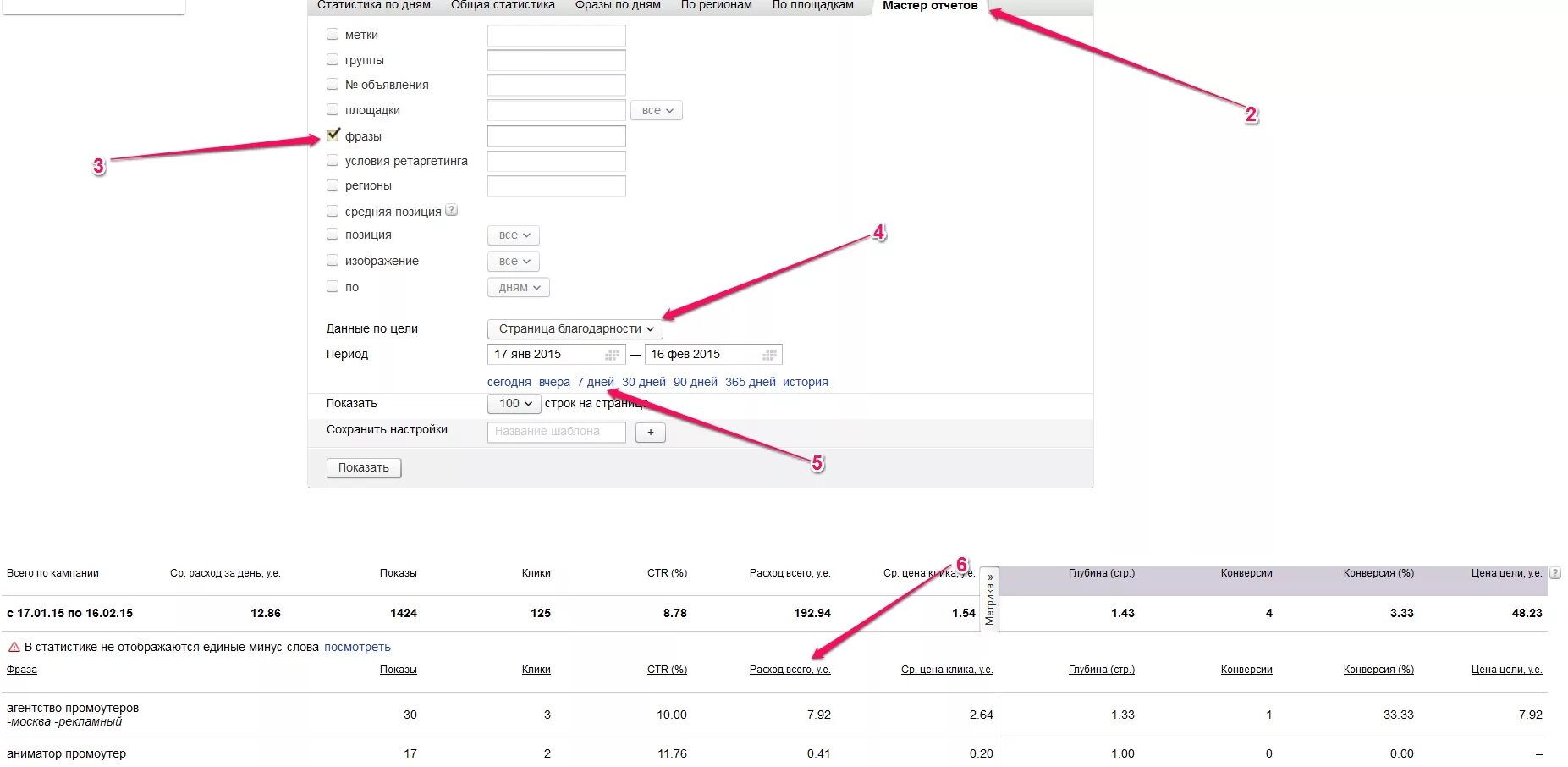Focus the фразы filter input

tap(557, 136)
